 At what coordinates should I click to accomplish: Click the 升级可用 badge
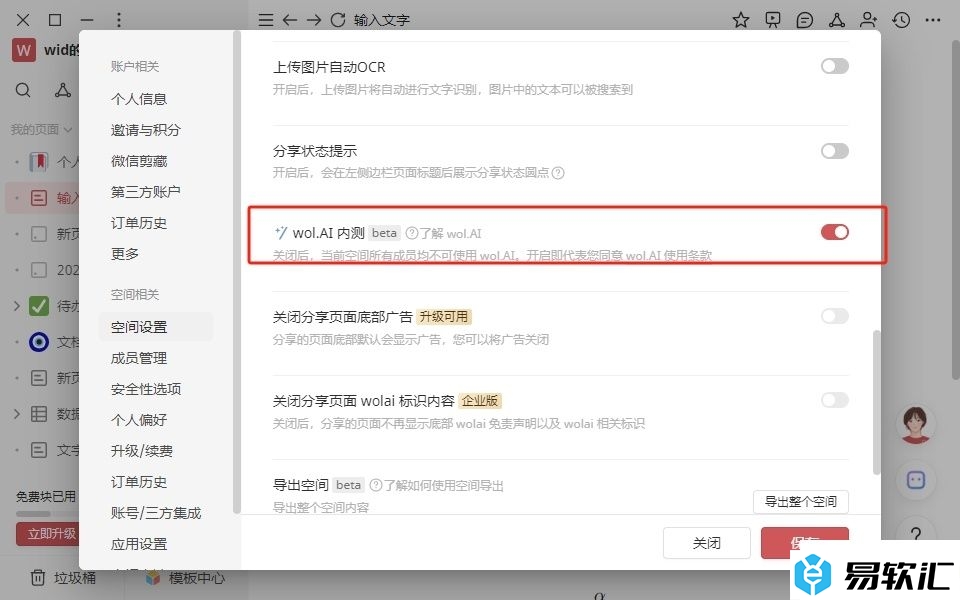click(444, 317)
